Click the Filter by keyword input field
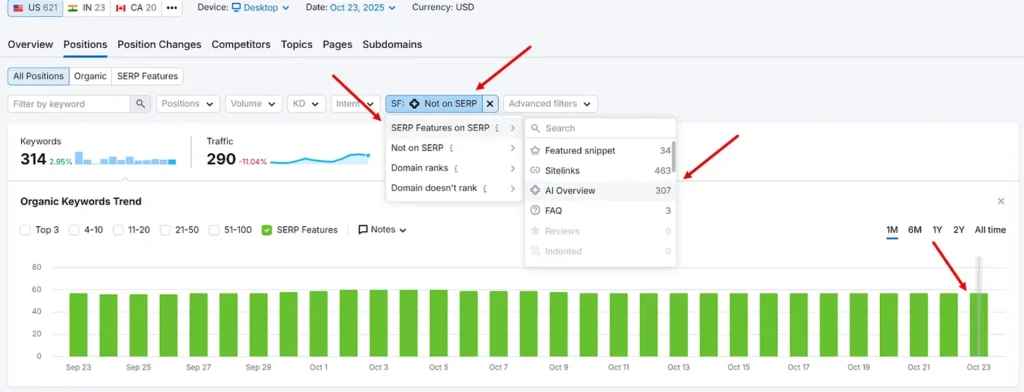 (69, 104)
